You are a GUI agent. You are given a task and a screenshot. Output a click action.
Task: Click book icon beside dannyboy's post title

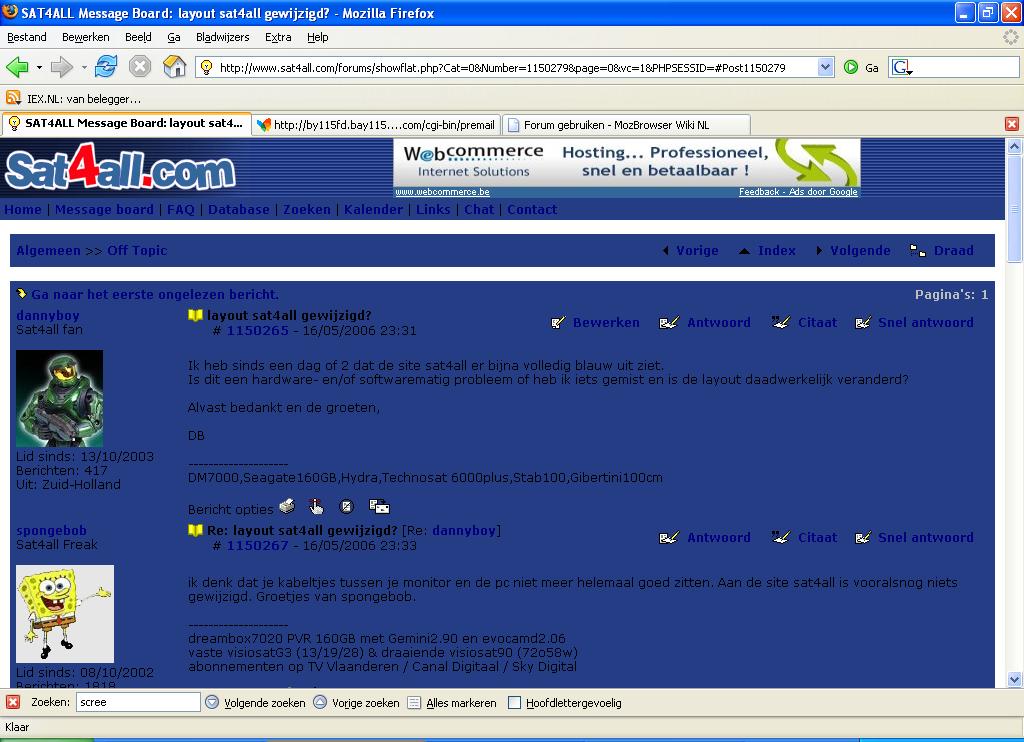pyautogui.click(x=195, y=315)
